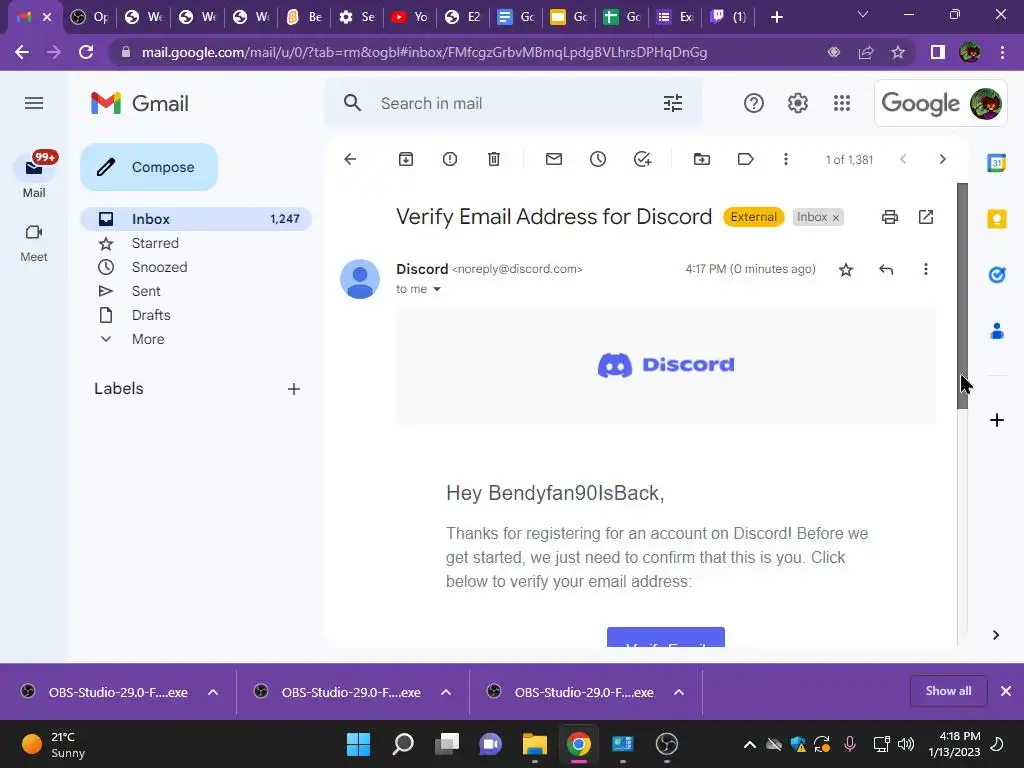Bookmark this tab with star icon
The image size is (1024, 768).
pyautogui.click(x=898, y=52)
